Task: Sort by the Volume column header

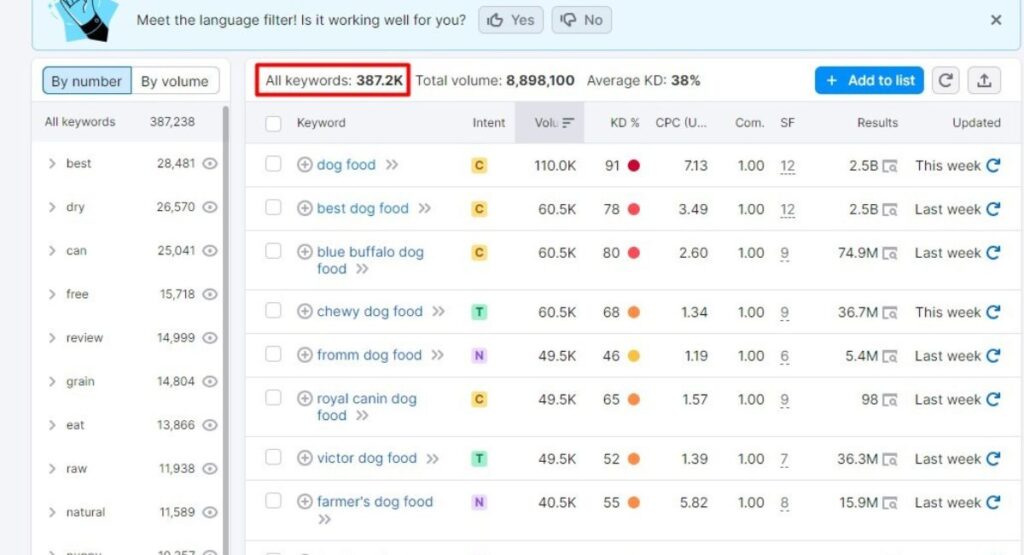Action: (550, 123)
